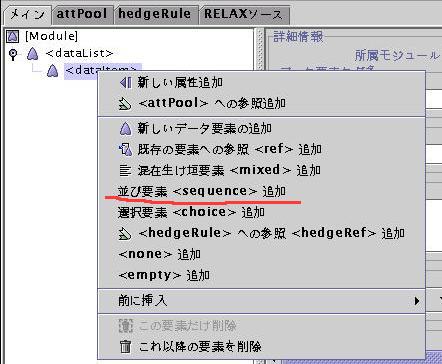Click the 所属モジュール label
Screen dimensions: 442x364
[397, 55]
